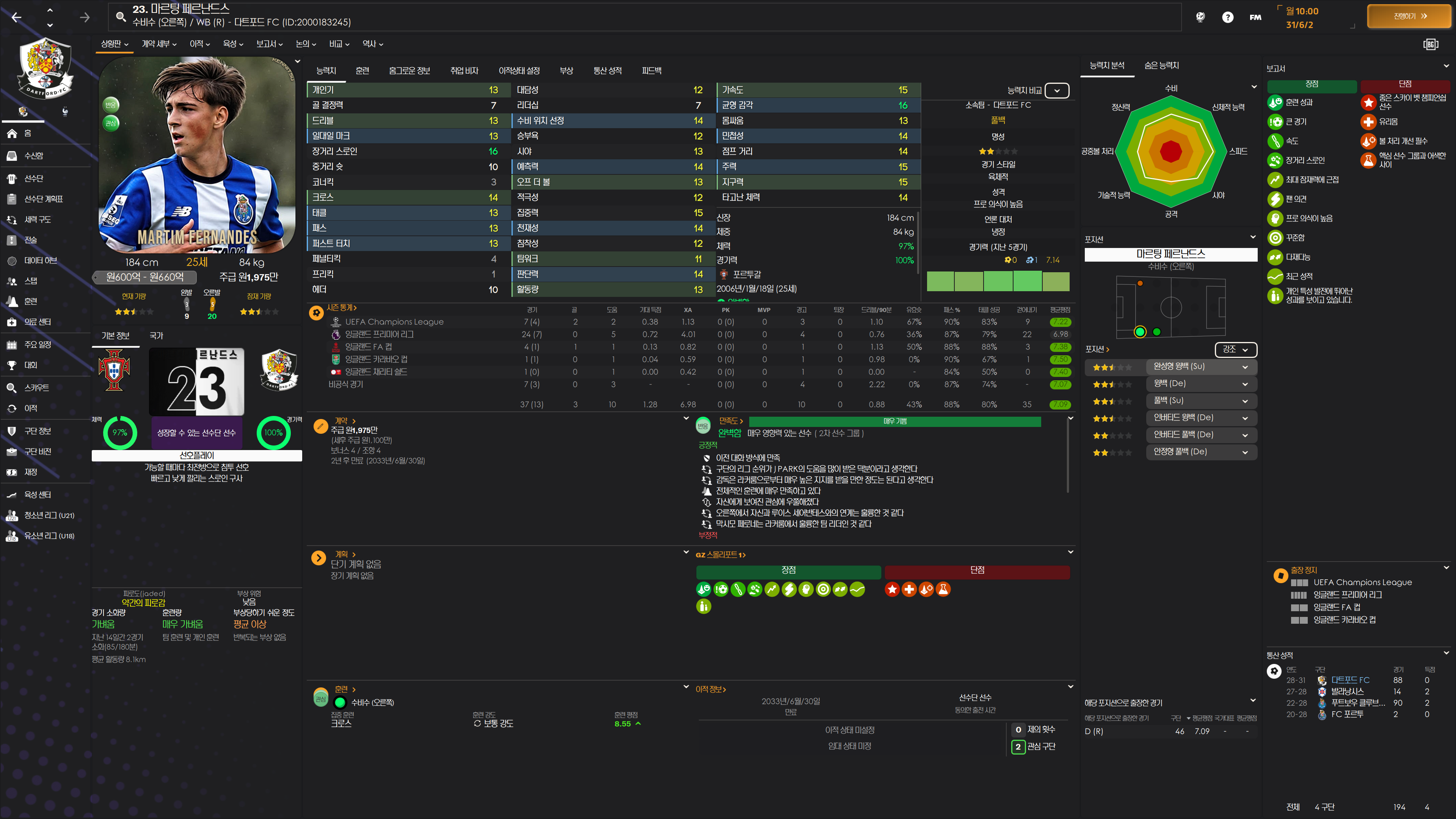Open the 능력치 비교 dropdown
This screenshot has width=1456, height=819.
[x=1057, y=91]
